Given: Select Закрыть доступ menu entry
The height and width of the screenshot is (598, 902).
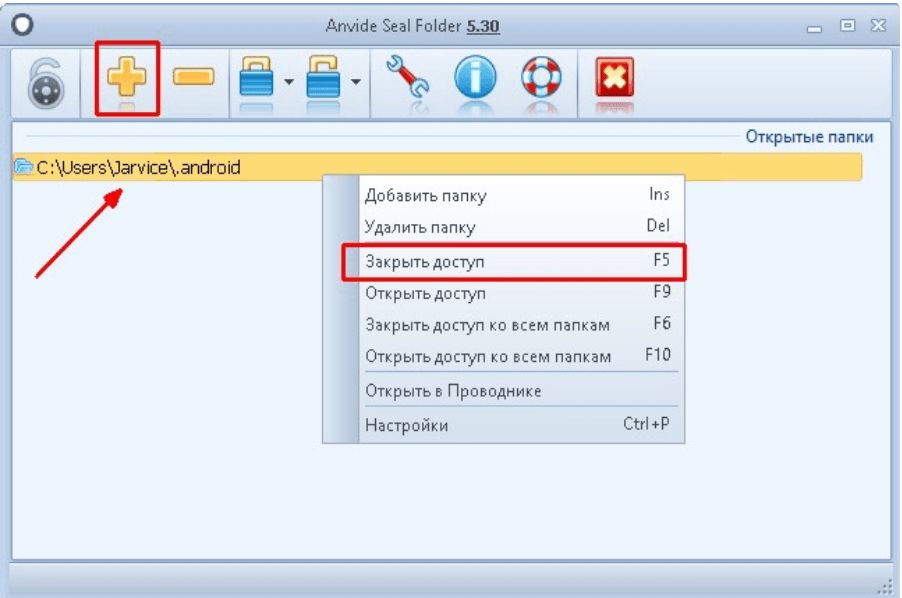Looking at the screenshot, I should 426,262.
